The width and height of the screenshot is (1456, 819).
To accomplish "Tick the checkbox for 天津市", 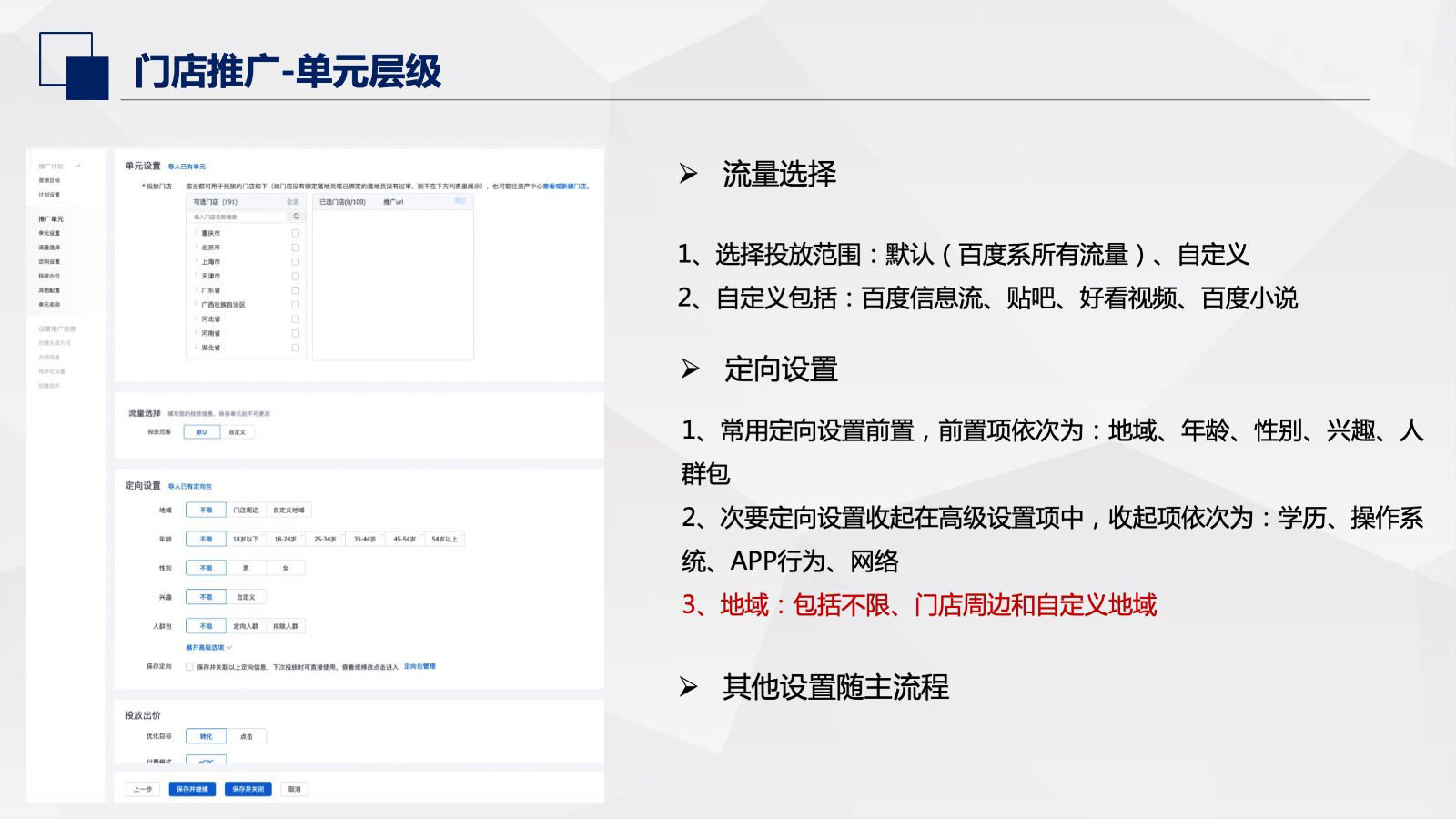I will coord(295,276).
